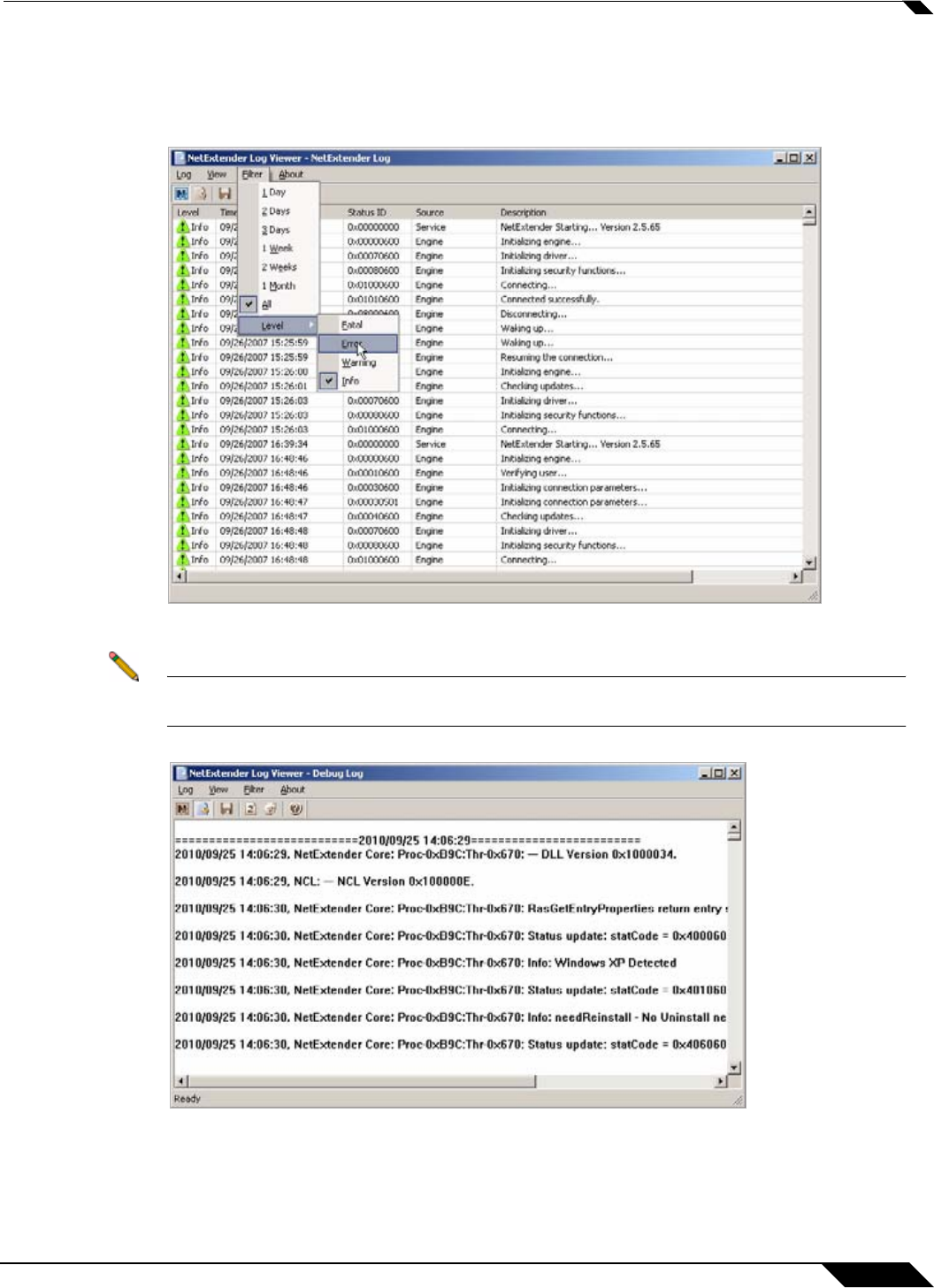Screen dimensions: 934x1288
Task: Choose 1 Month filter option
Action: pyautogui.click(x=278, y=286)
